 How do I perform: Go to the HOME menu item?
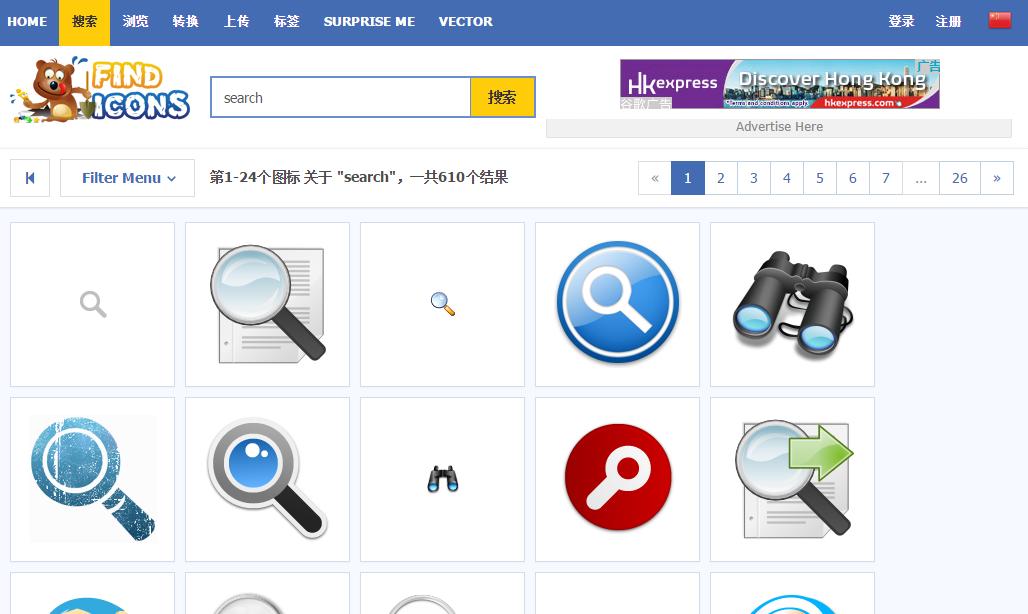click(x=27, y=22)
